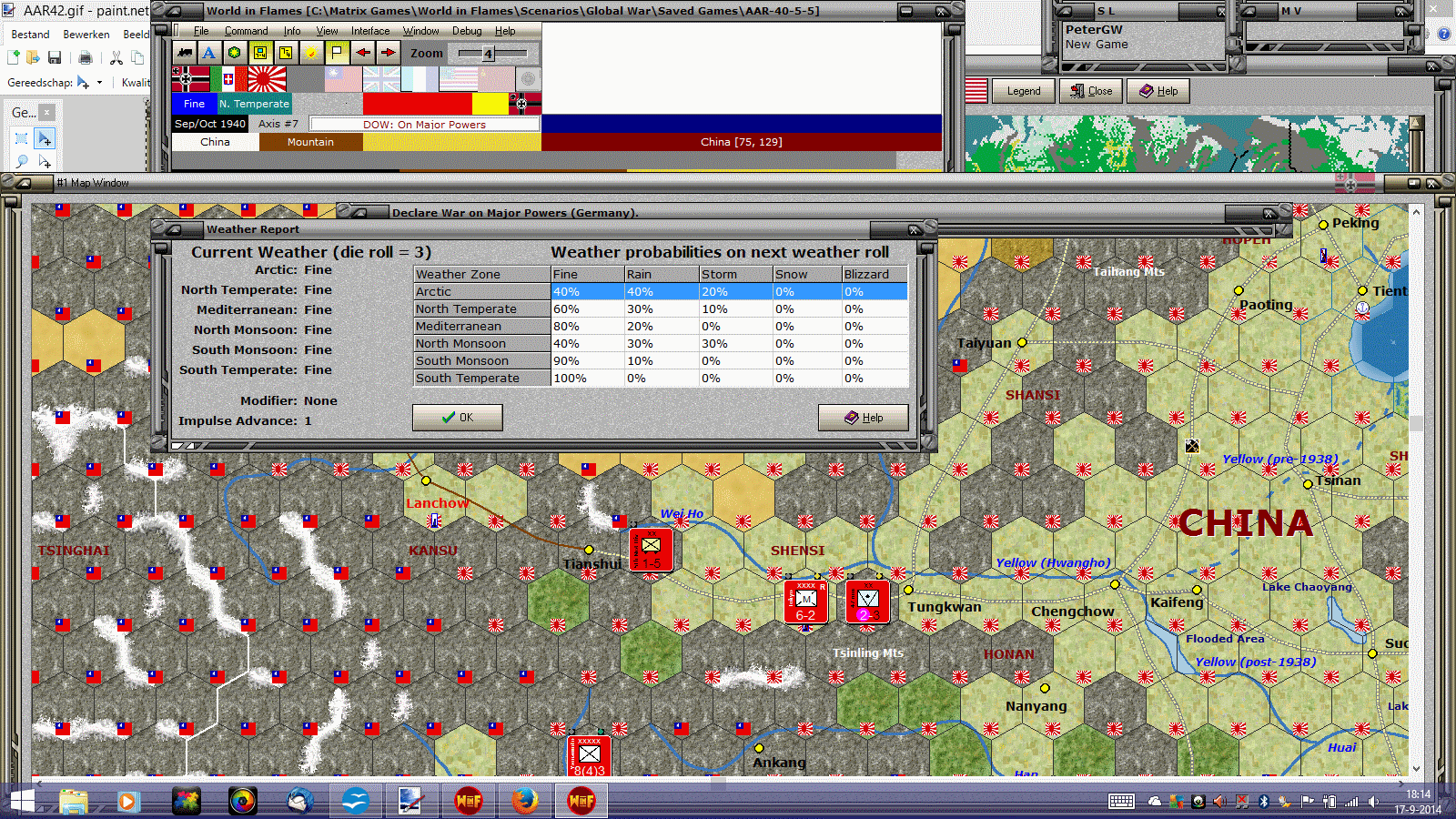Click the flag marker tool icon
Screen dimensions: 1456x819
pos(337,53)
